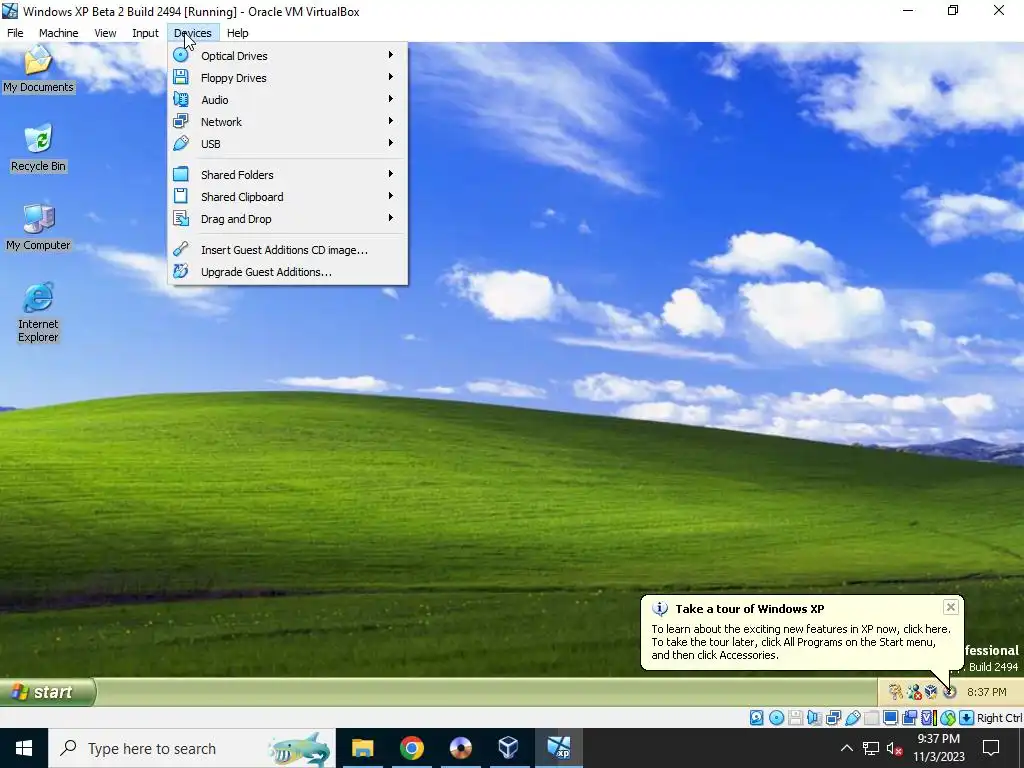Image resolution: width=1024 pixels, height=768 pixels.
Task: Close the Devices menu via its title
Action: click(193, 33)
